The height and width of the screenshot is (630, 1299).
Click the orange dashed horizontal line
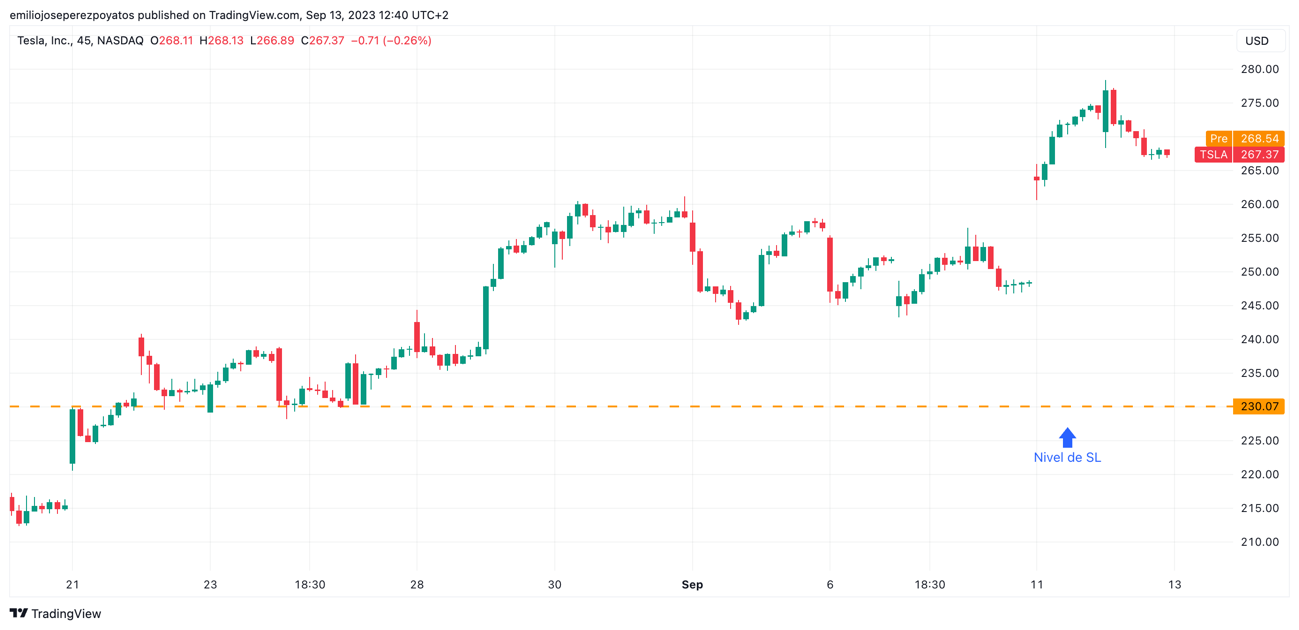(x=600, y=406)
